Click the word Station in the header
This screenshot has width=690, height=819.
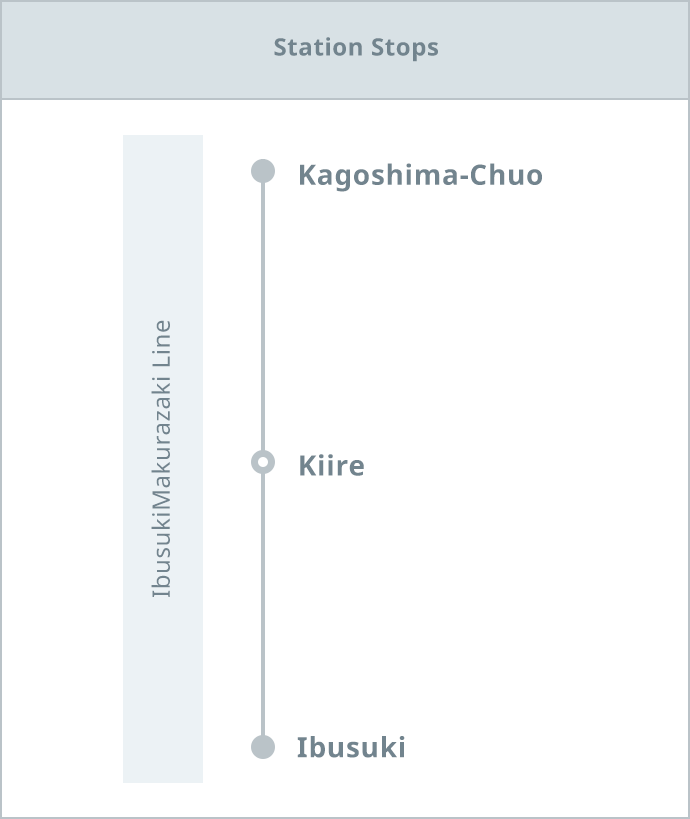(318, 47)
